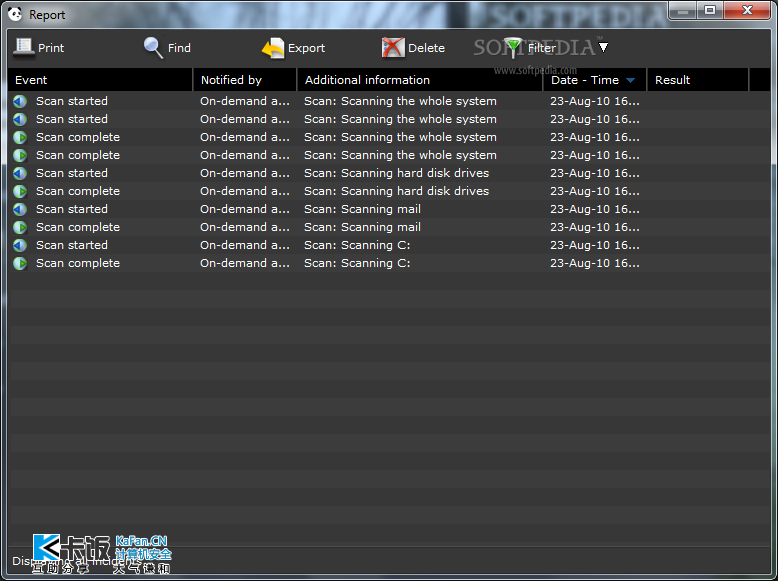Open the Filter dropdown arrow
Viewport: 778px width, 581px height.
(x=603, y=48)
